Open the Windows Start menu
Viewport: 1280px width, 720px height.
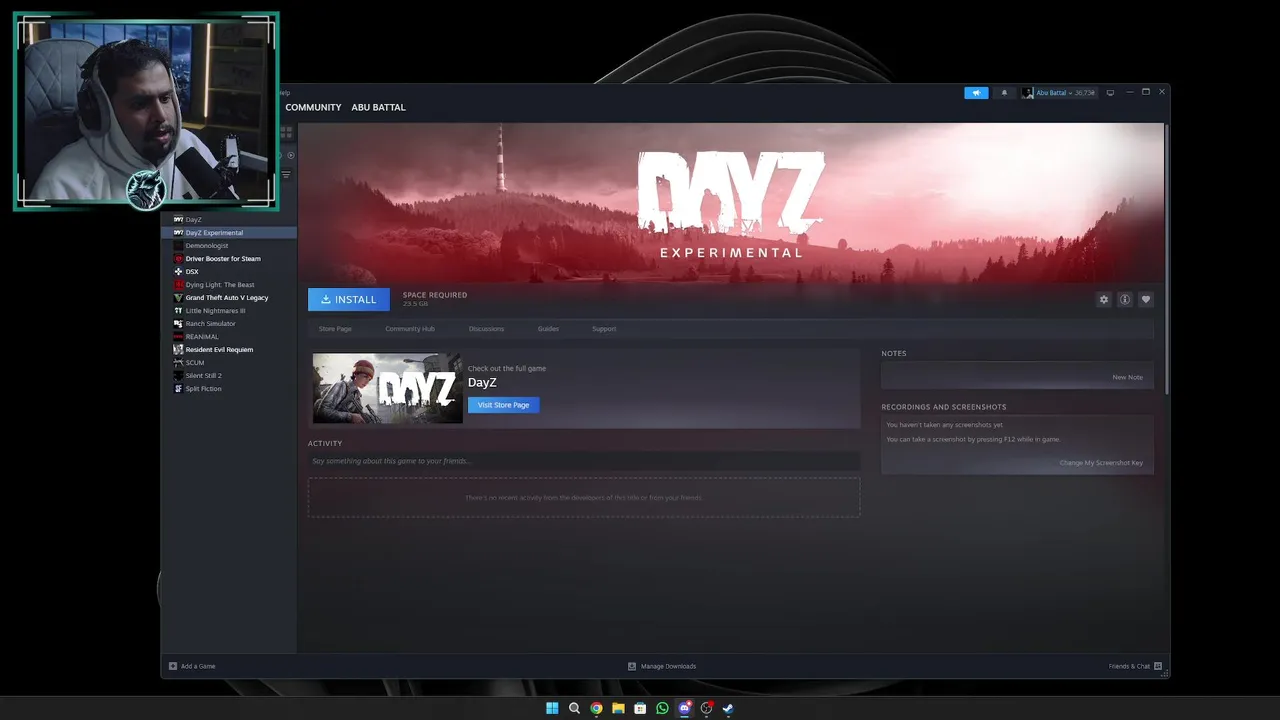tap(552, 708)
